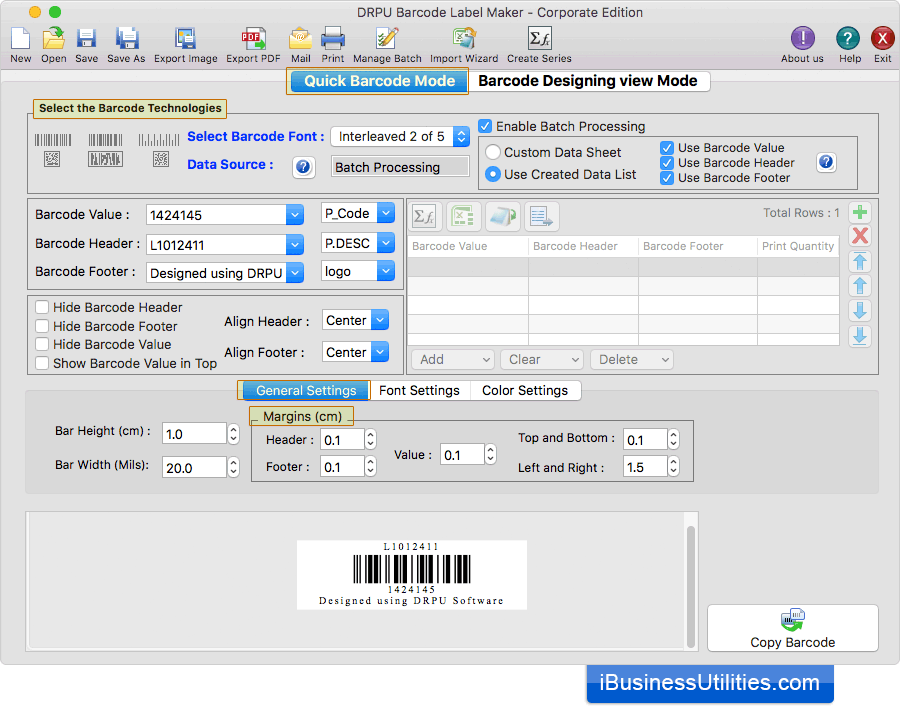Open the General Settings tab
This screenshot has width=900, height=706.
click(x=305, y=391)
